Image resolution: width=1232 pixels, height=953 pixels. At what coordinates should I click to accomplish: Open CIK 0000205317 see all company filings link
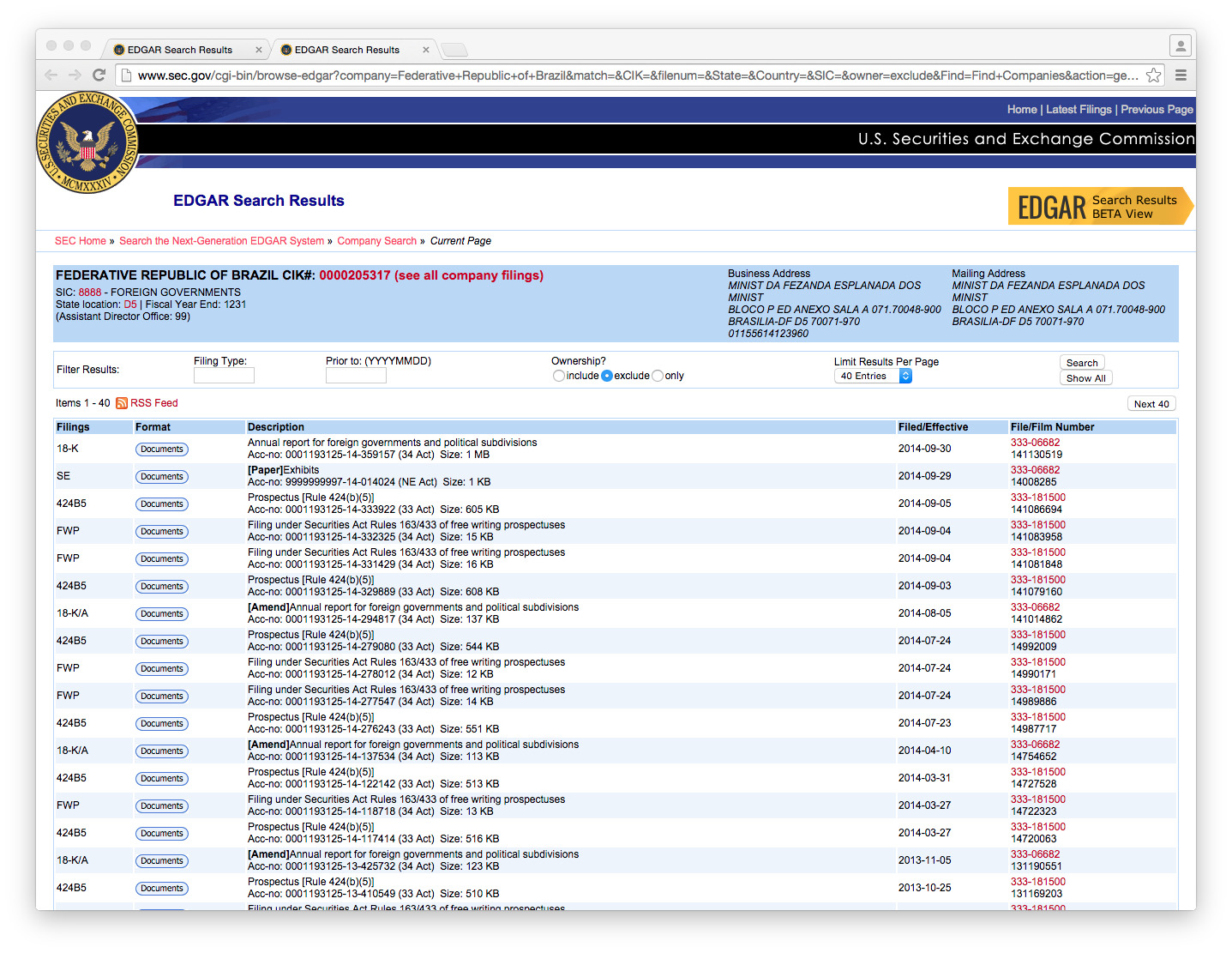pos(431,275)
